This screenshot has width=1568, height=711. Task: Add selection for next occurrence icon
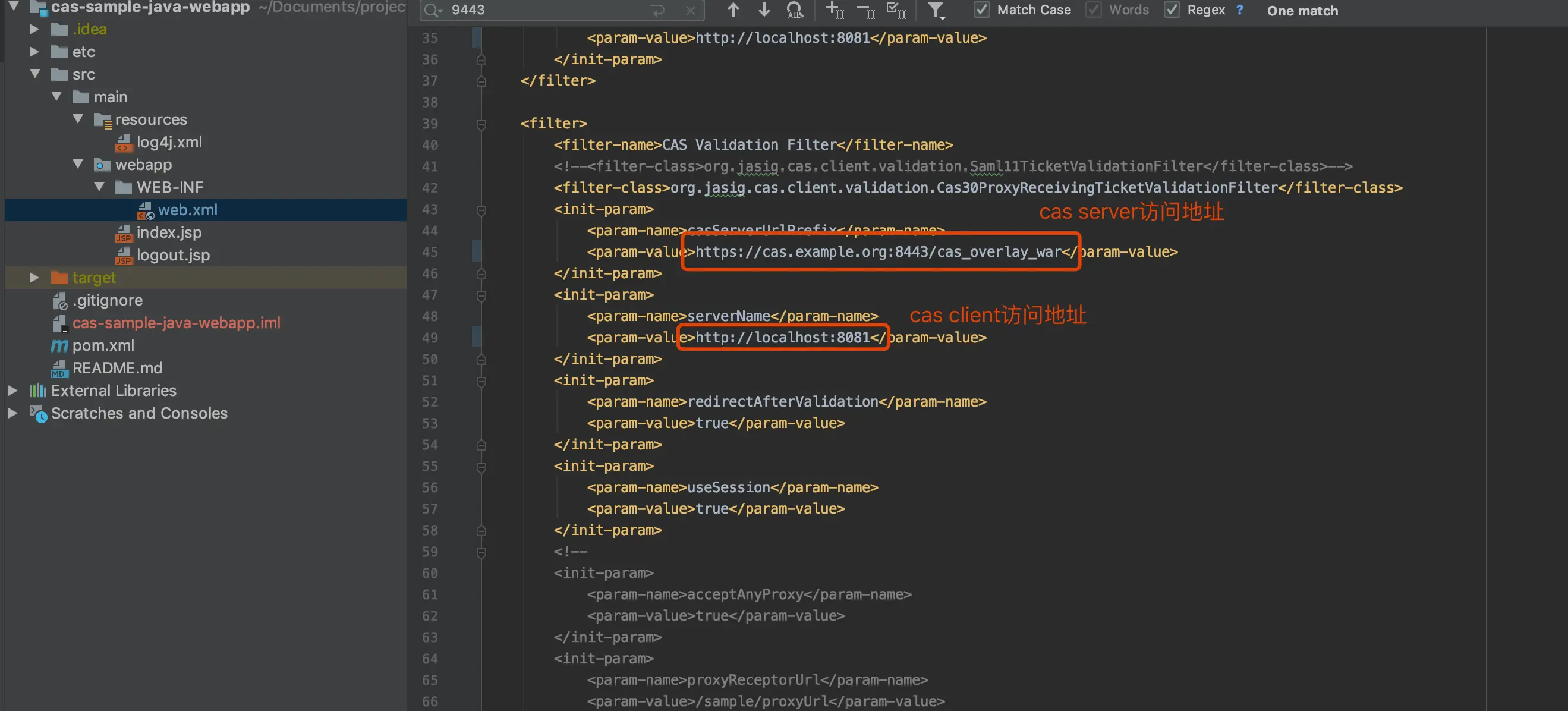click(835, 10)
